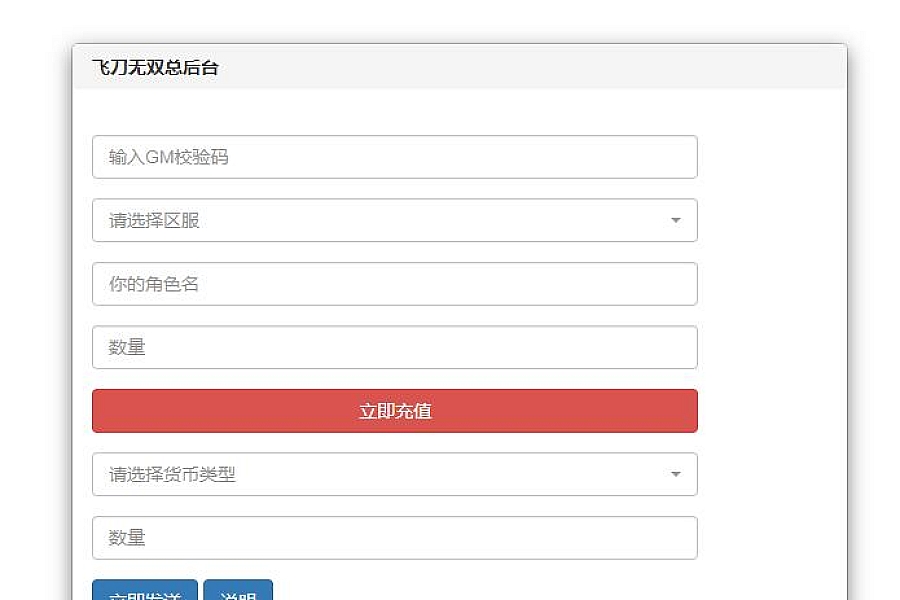Open the blue 说明 button
The image size is (900, 600).
pyautogui.click(x=238, y=590)
